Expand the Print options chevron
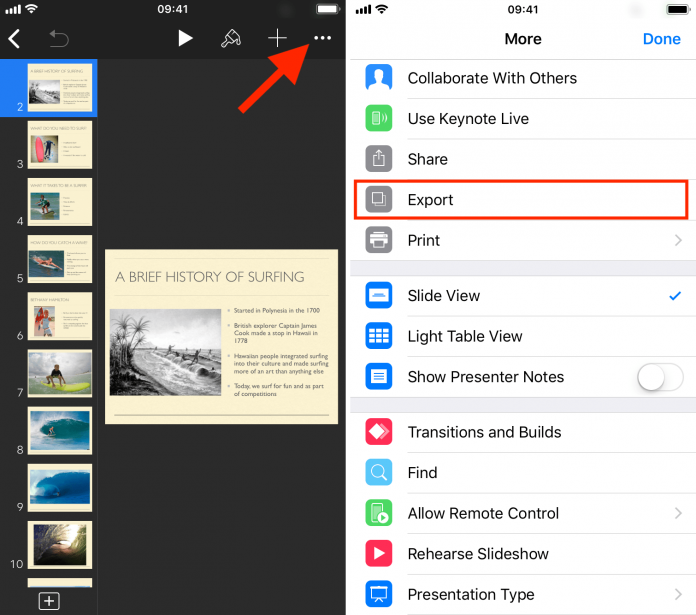Viewport: 696px width, 615px height. (x=678, y=241)
